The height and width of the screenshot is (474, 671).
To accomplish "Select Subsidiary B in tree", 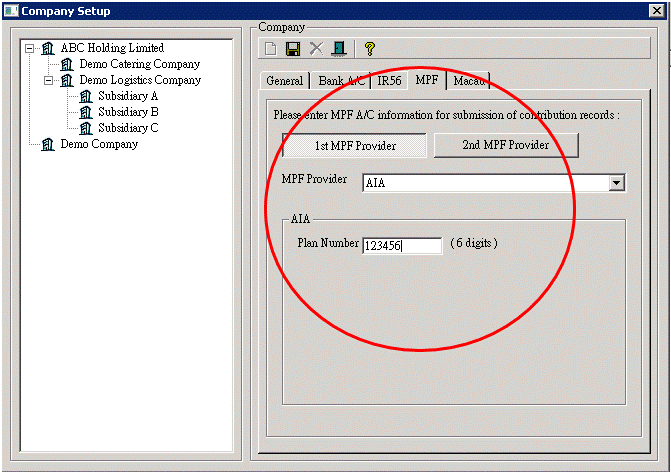I will point(128,112).
